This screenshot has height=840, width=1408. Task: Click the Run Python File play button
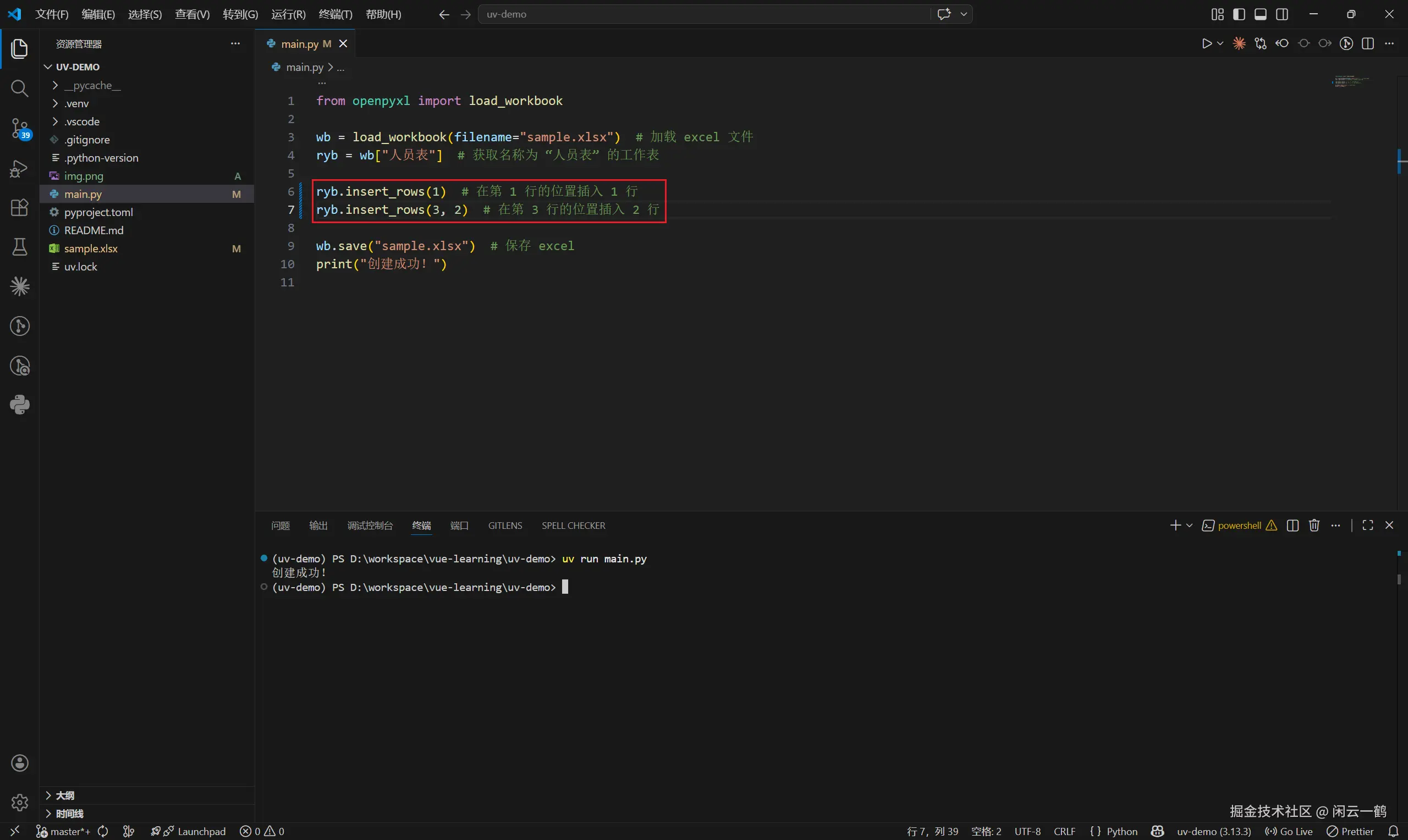coord(1207,43)
